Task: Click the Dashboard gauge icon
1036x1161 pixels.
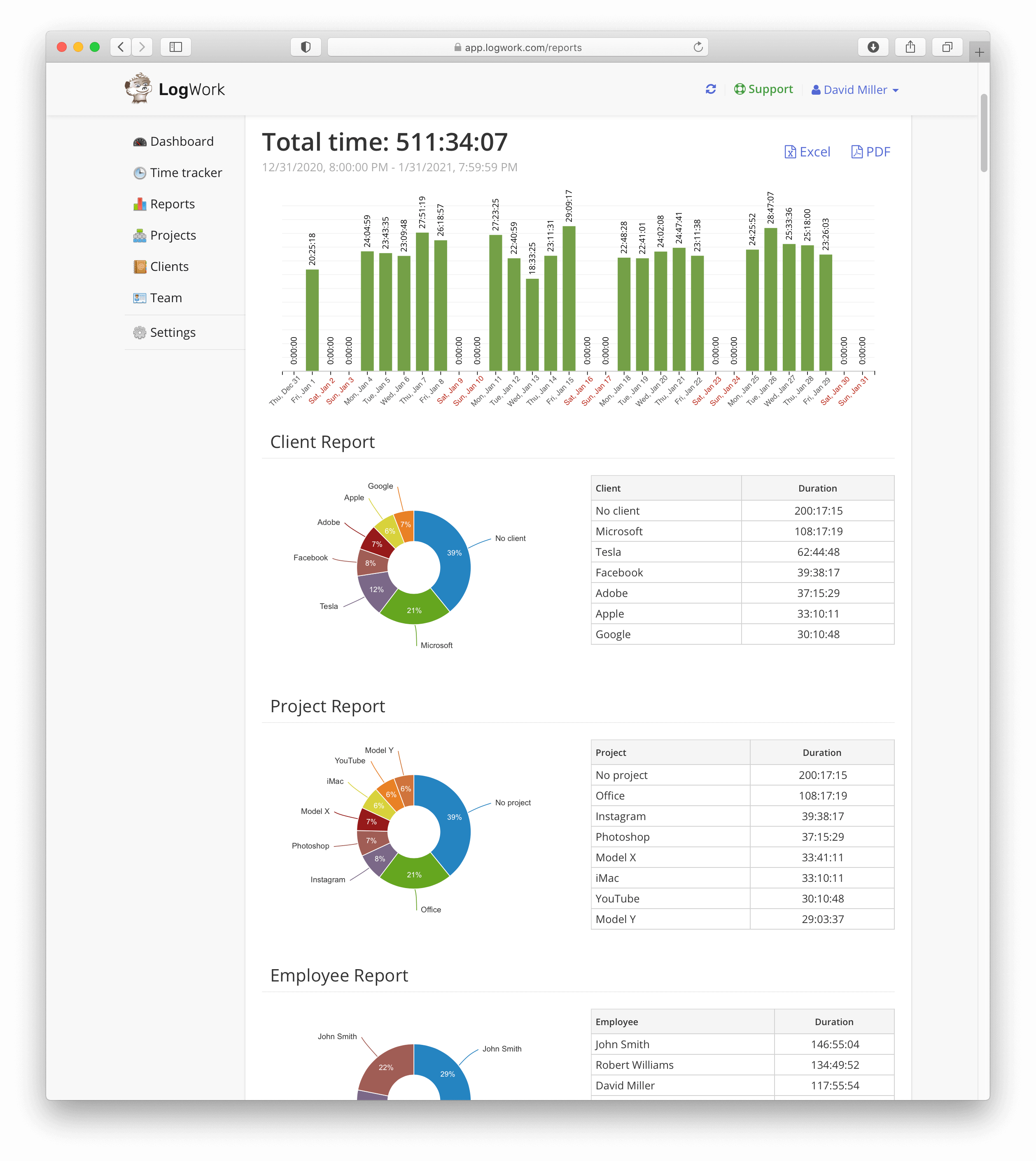Action: pyautogui.click(x=140, y=142)
